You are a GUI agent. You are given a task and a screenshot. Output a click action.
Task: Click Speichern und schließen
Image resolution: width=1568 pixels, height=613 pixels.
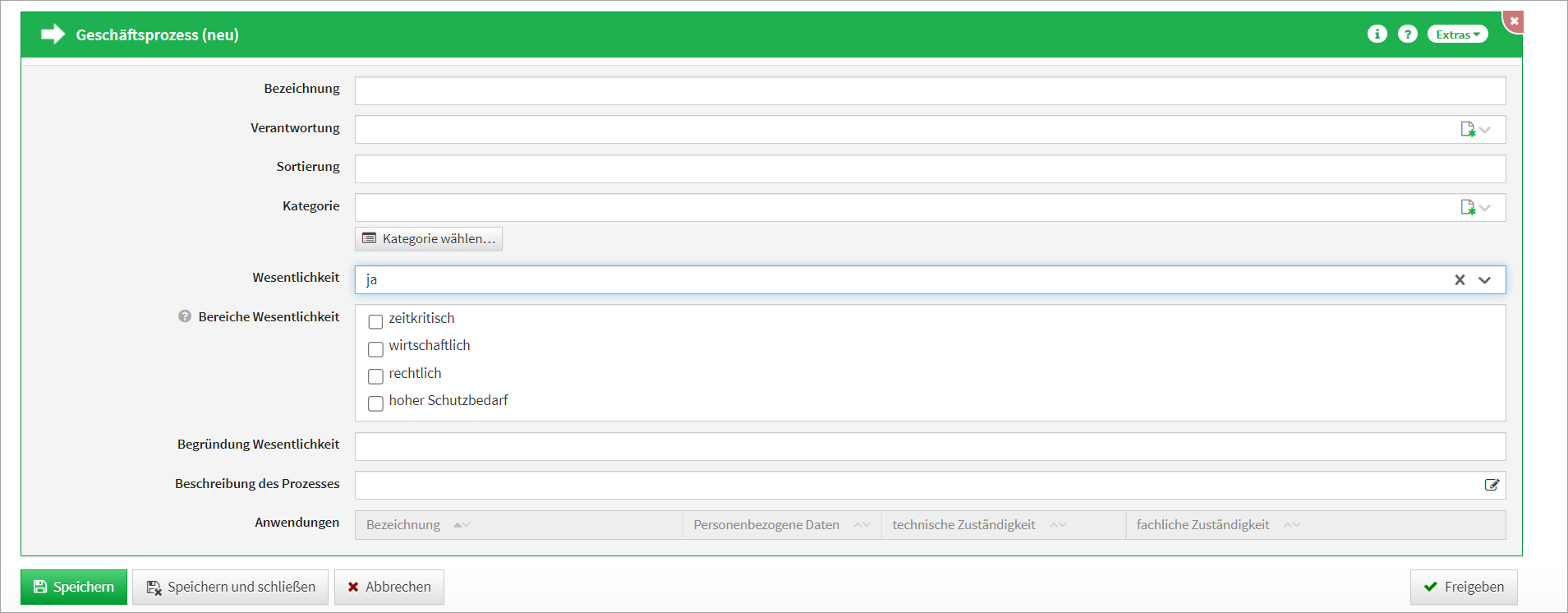230,587
